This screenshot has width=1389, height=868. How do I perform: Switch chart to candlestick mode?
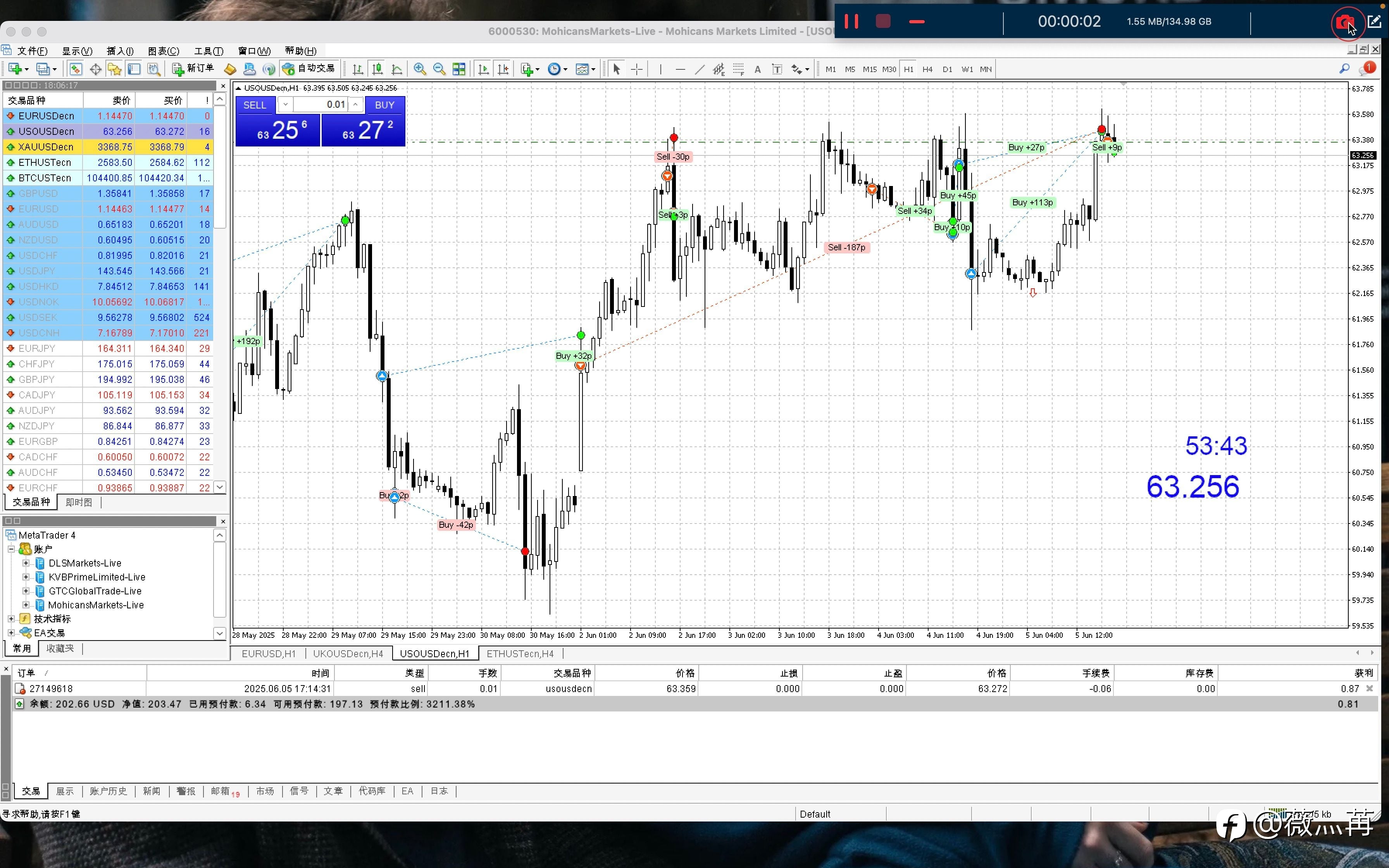click(x=377, y=69)
